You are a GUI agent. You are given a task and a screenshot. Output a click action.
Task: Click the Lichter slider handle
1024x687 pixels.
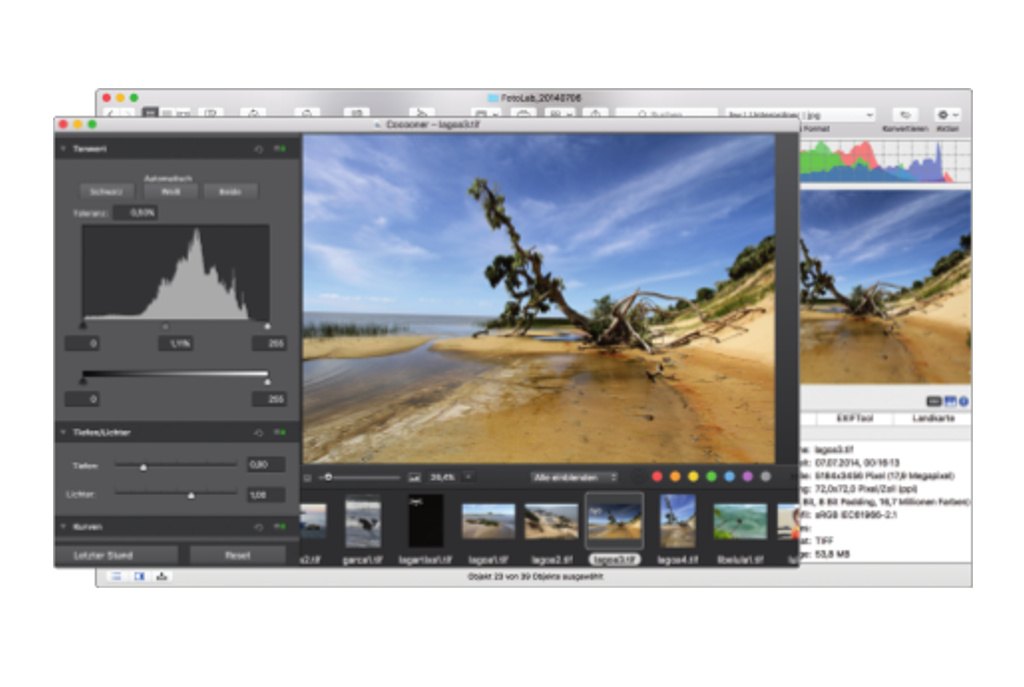click(191, 496)
